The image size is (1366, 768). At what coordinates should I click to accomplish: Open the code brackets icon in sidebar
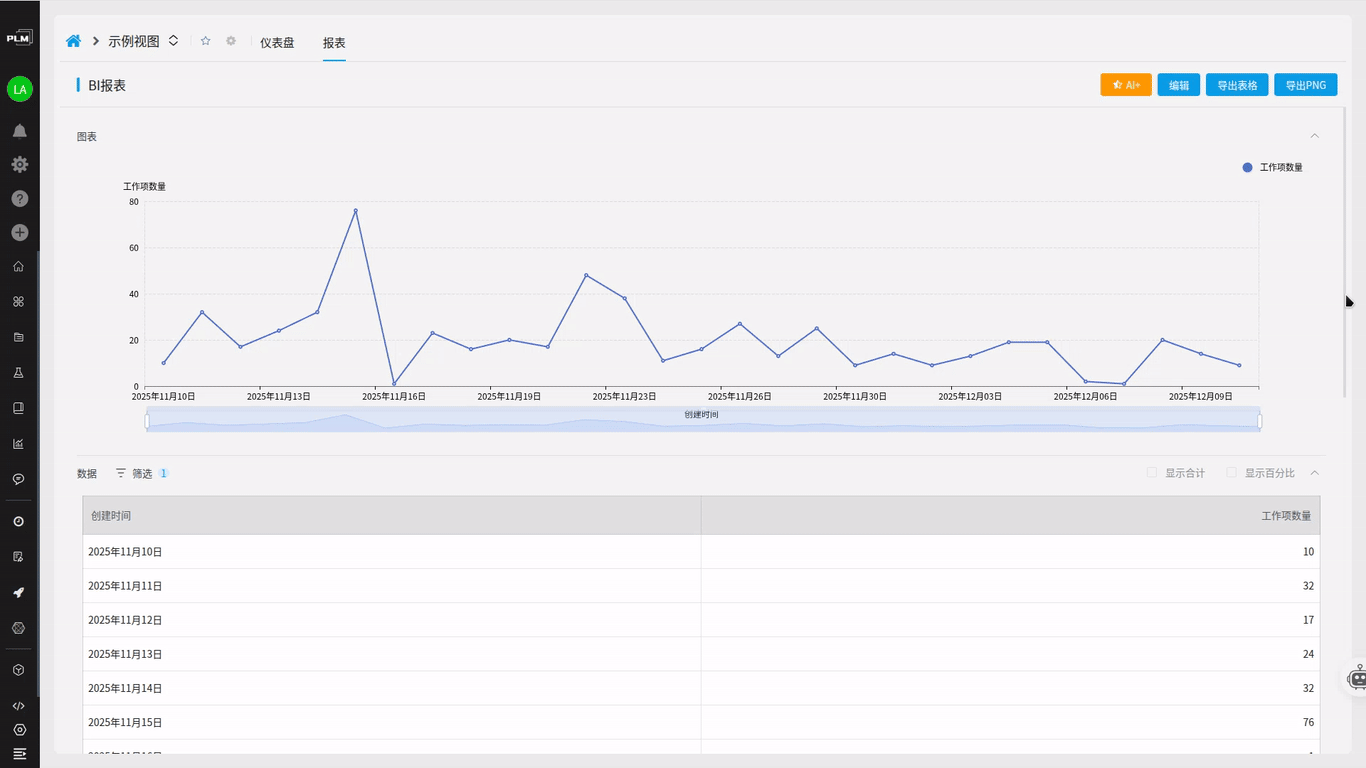coord(18,705)
